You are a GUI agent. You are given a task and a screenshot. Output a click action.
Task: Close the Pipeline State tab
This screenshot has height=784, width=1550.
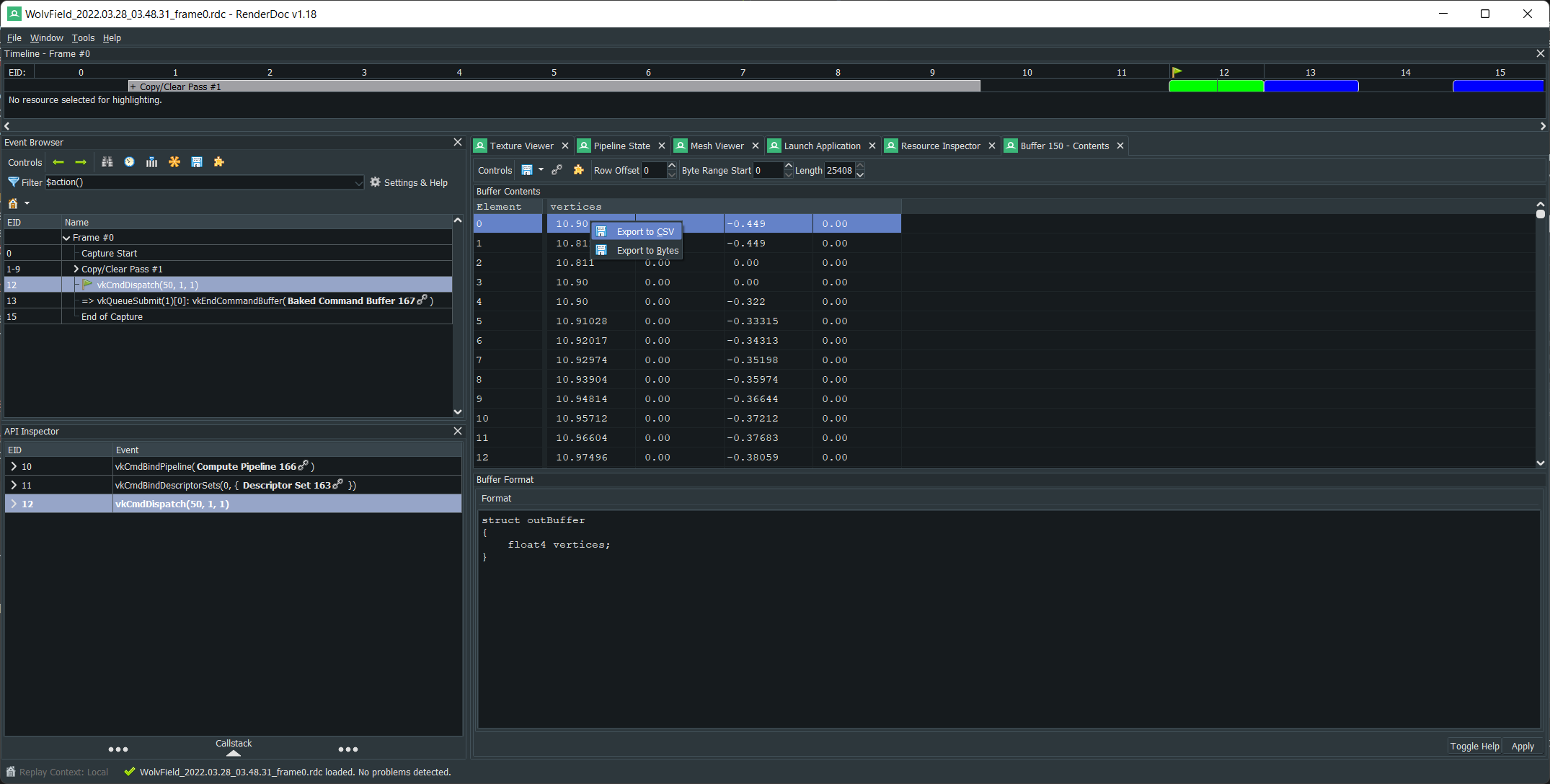point(662,146)
